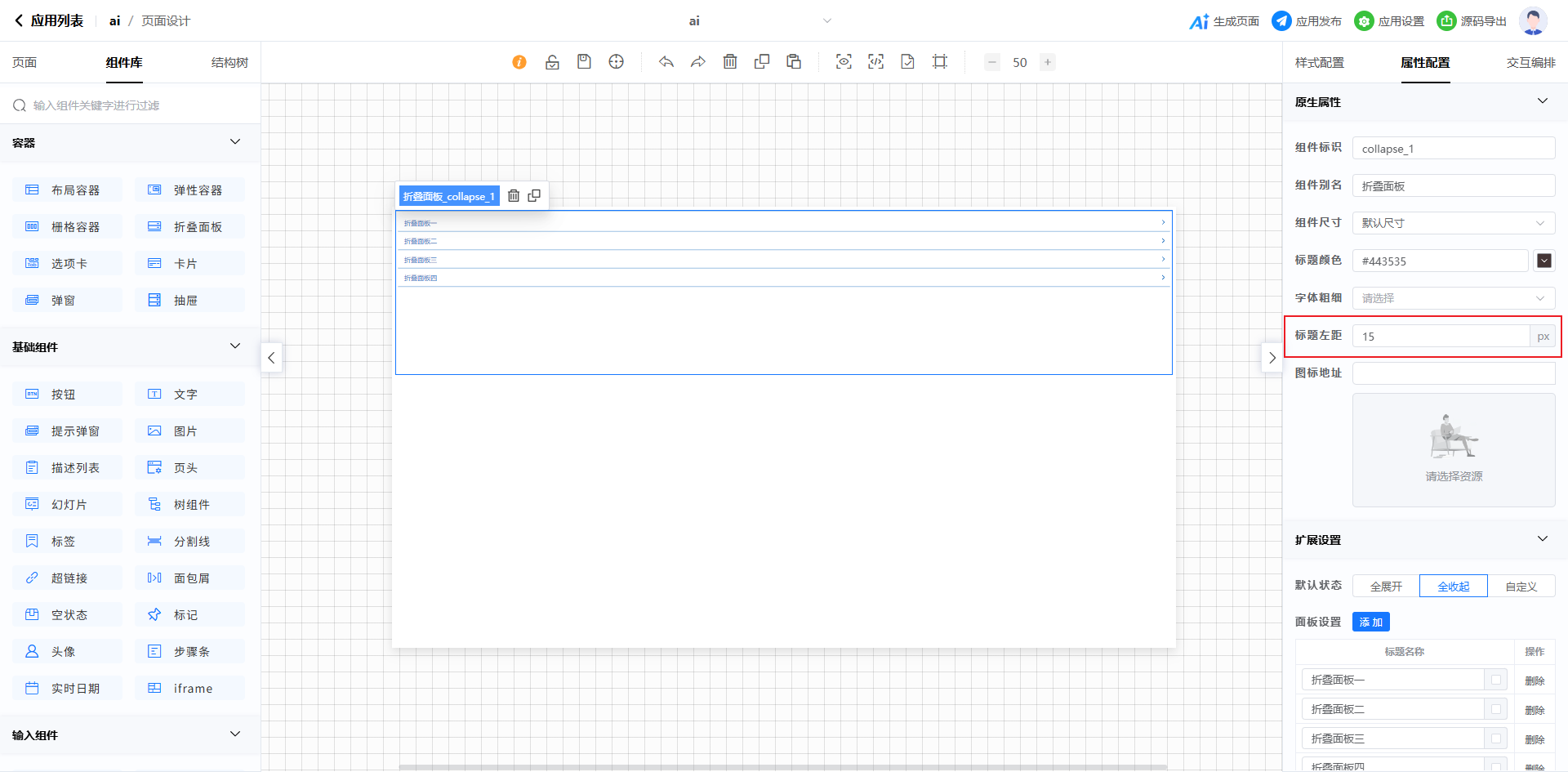Image resolution: width=1568 pixels, height=772 pixels.
Task: Open the 标题颜色 color swatch
Action: (x=1543, y=261)
